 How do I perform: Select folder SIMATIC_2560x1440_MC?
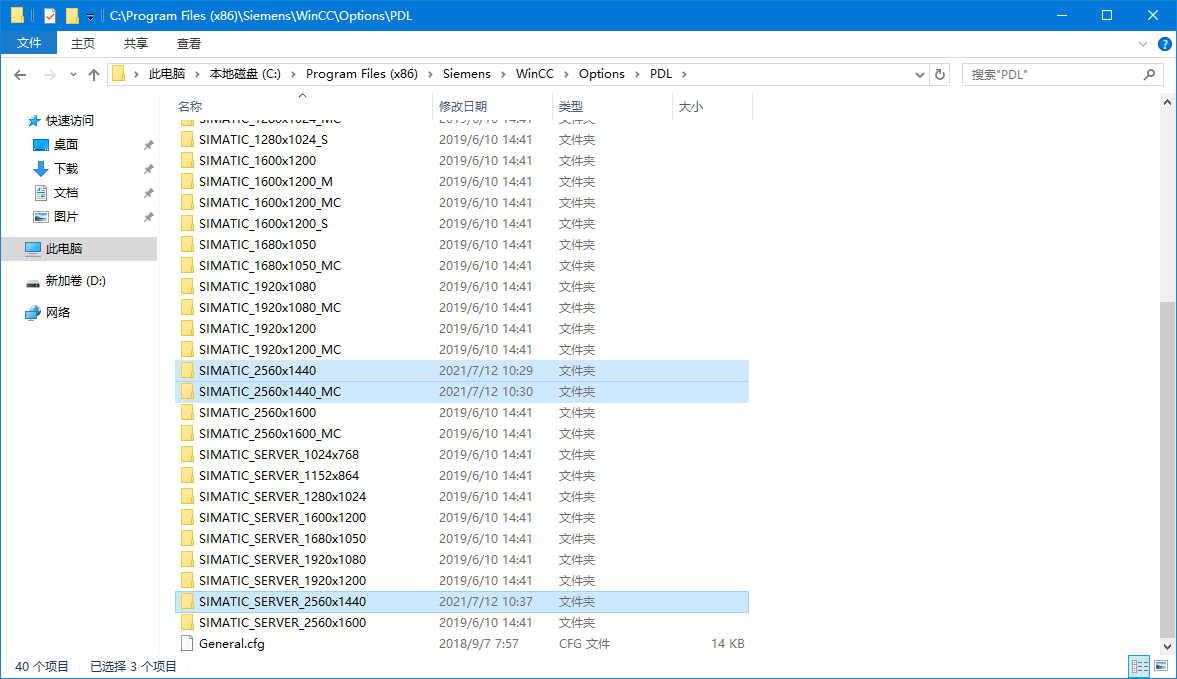pos(462,392)
